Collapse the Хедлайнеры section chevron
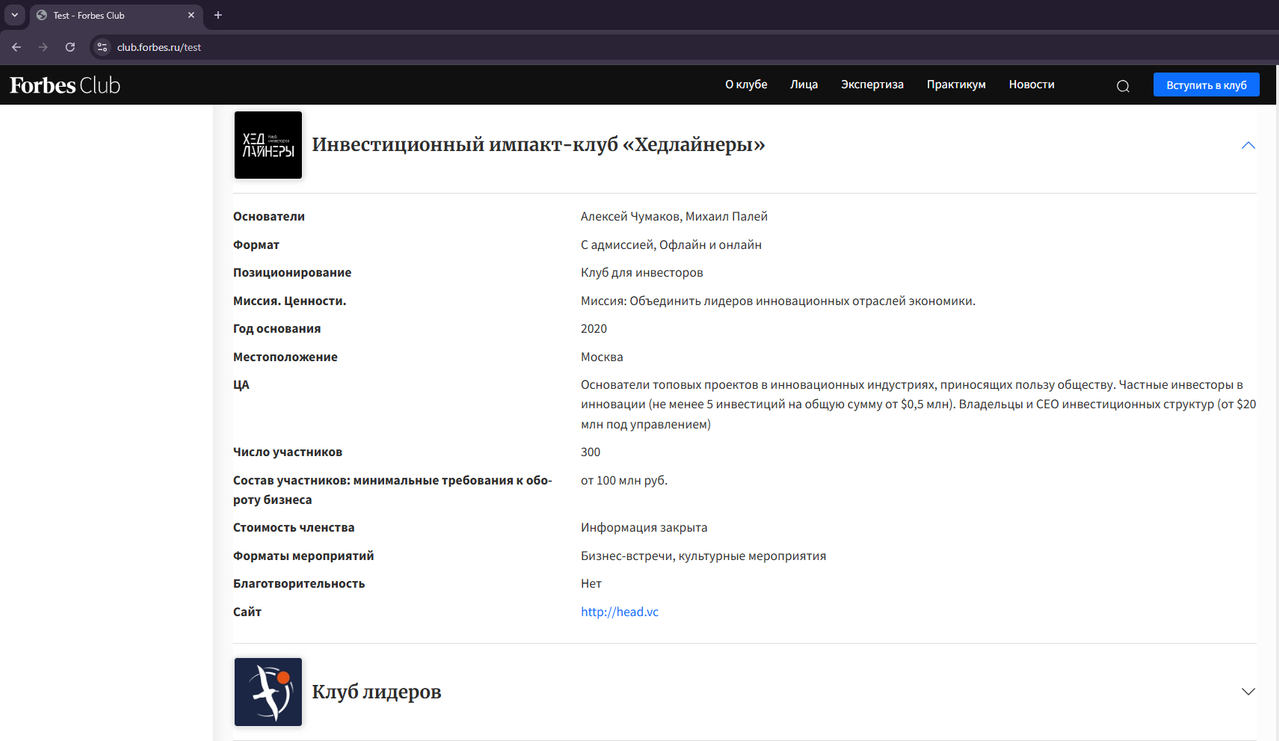 [x=1248, y=145]
